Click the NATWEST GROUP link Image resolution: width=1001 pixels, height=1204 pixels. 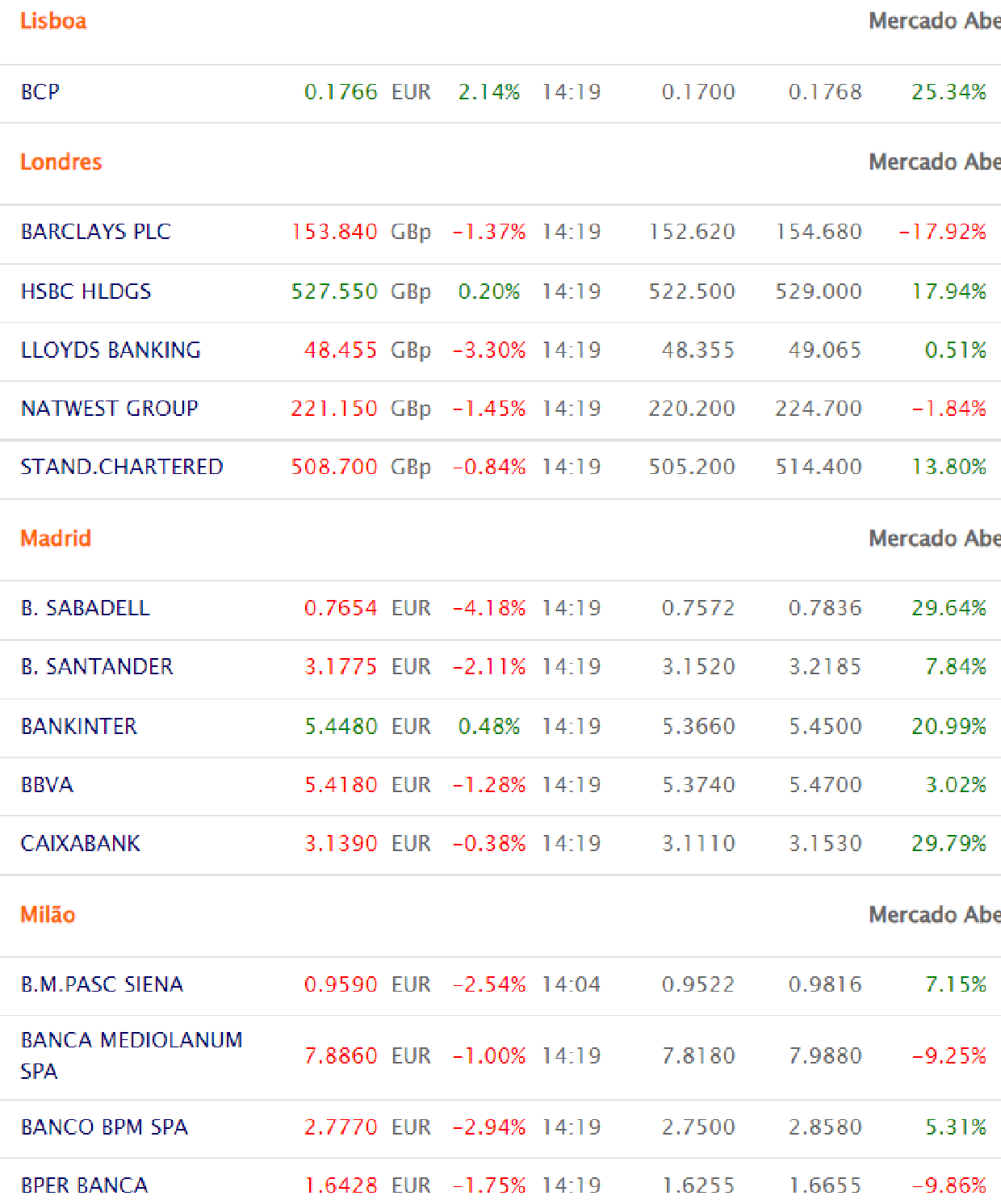110,409
